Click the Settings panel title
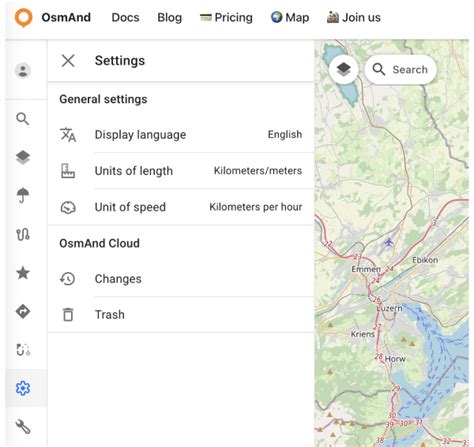 [x=120, y=61]
